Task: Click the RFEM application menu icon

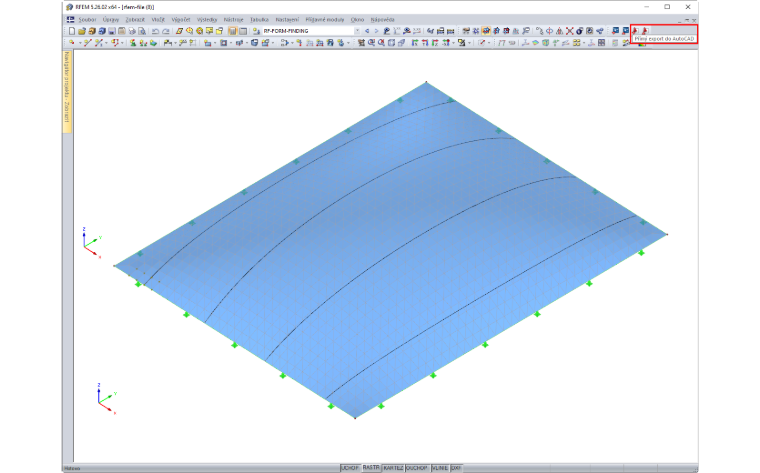Action: pos(70,19)
